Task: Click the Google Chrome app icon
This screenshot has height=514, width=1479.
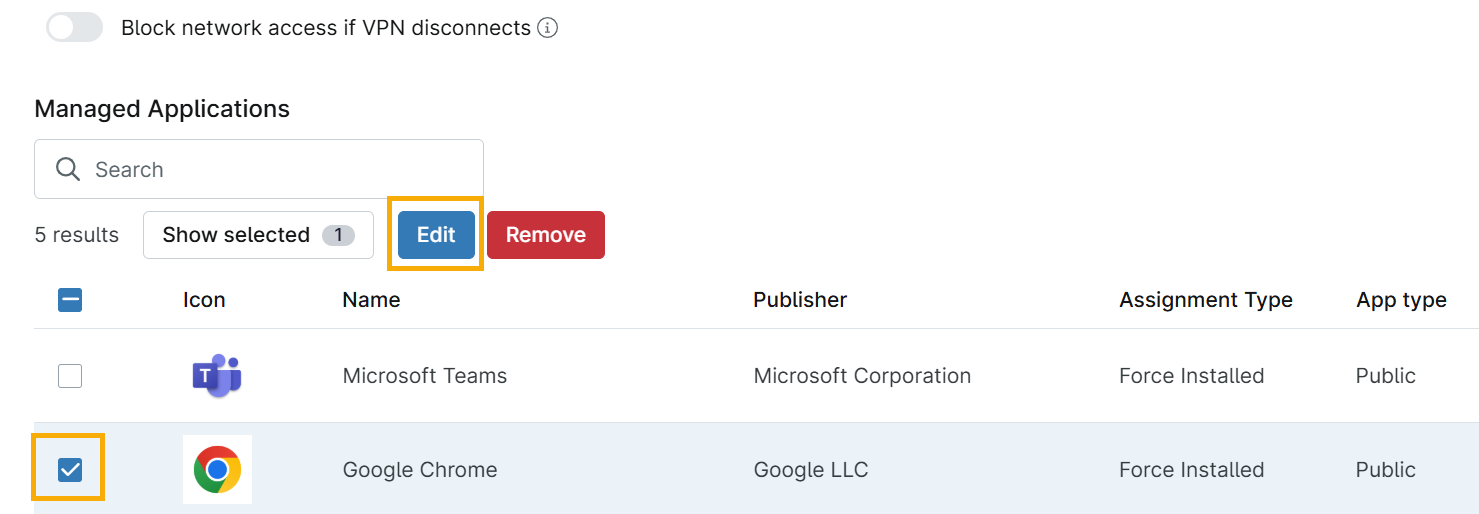Action: click(x=217, y=469)
